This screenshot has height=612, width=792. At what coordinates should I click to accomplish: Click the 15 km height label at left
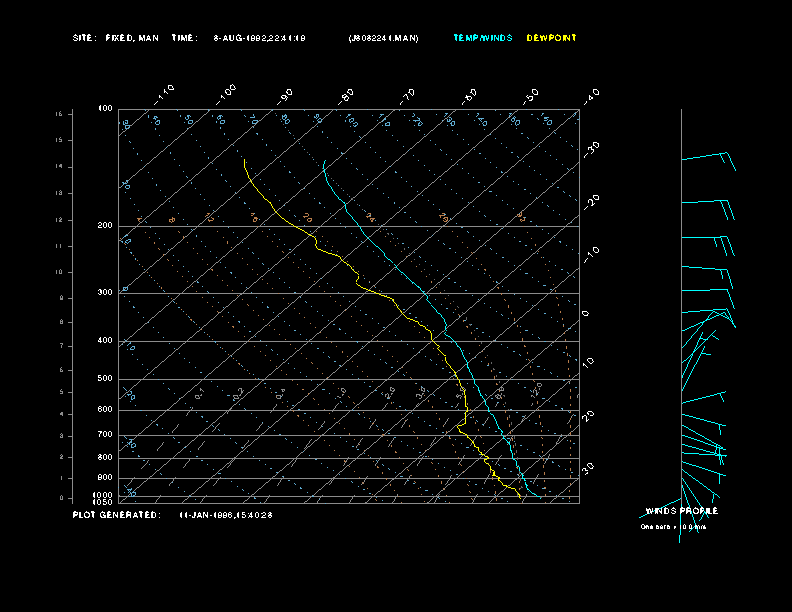point(59,115)
